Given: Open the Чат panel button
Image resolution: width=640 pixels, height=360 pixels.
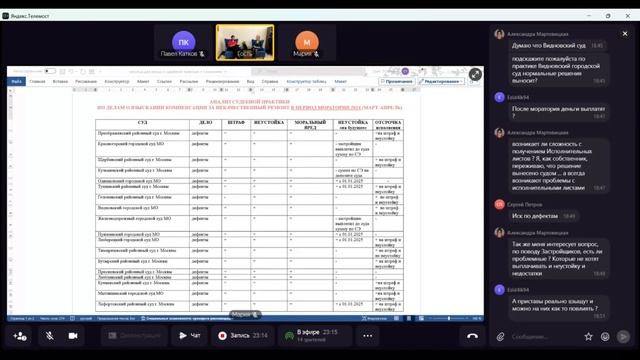Looking at the screenshot, I should coord(190,336).
